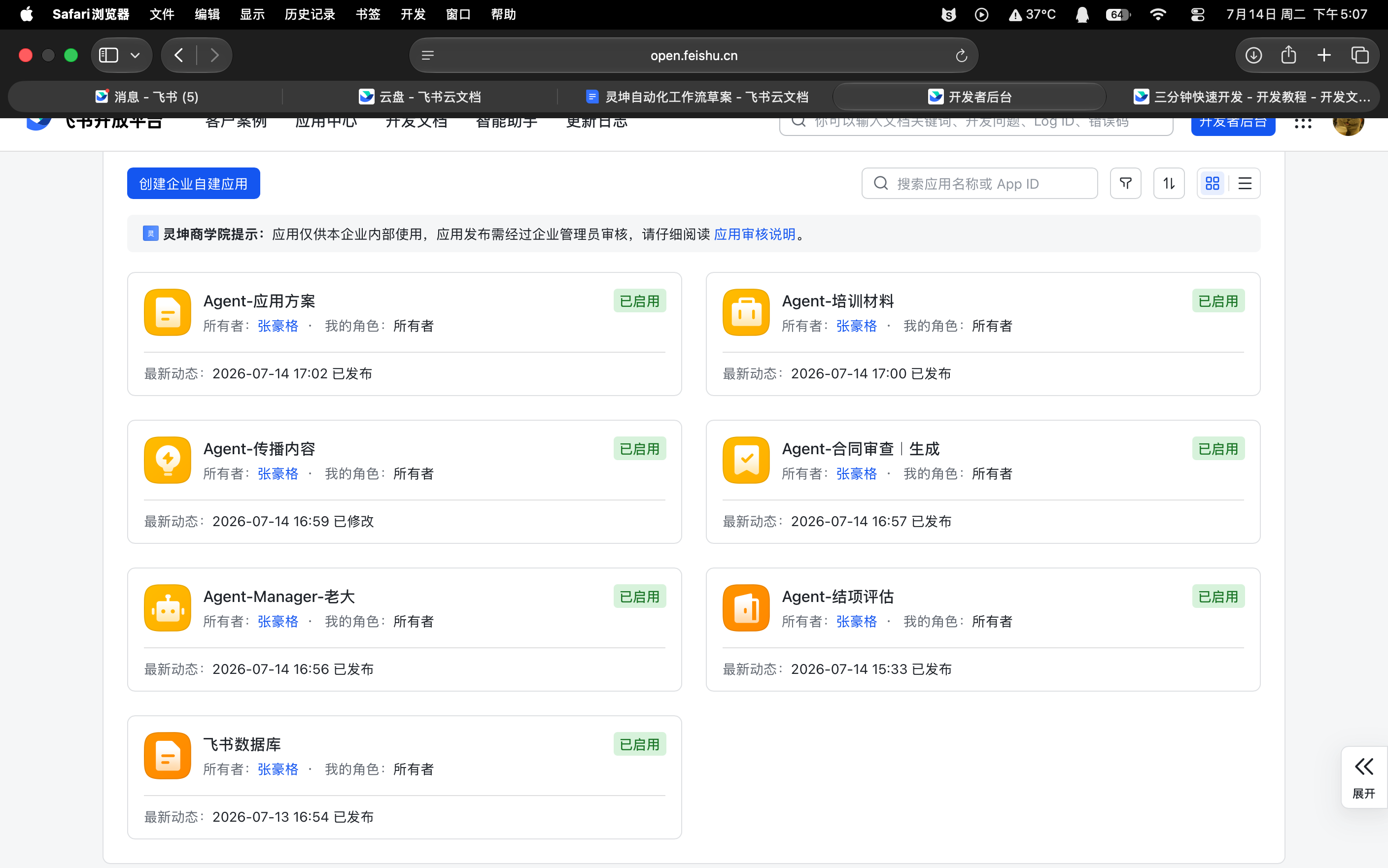Click the Safari address bar
The width and height of the screenshot is (1388, 868).
(694, 55)
